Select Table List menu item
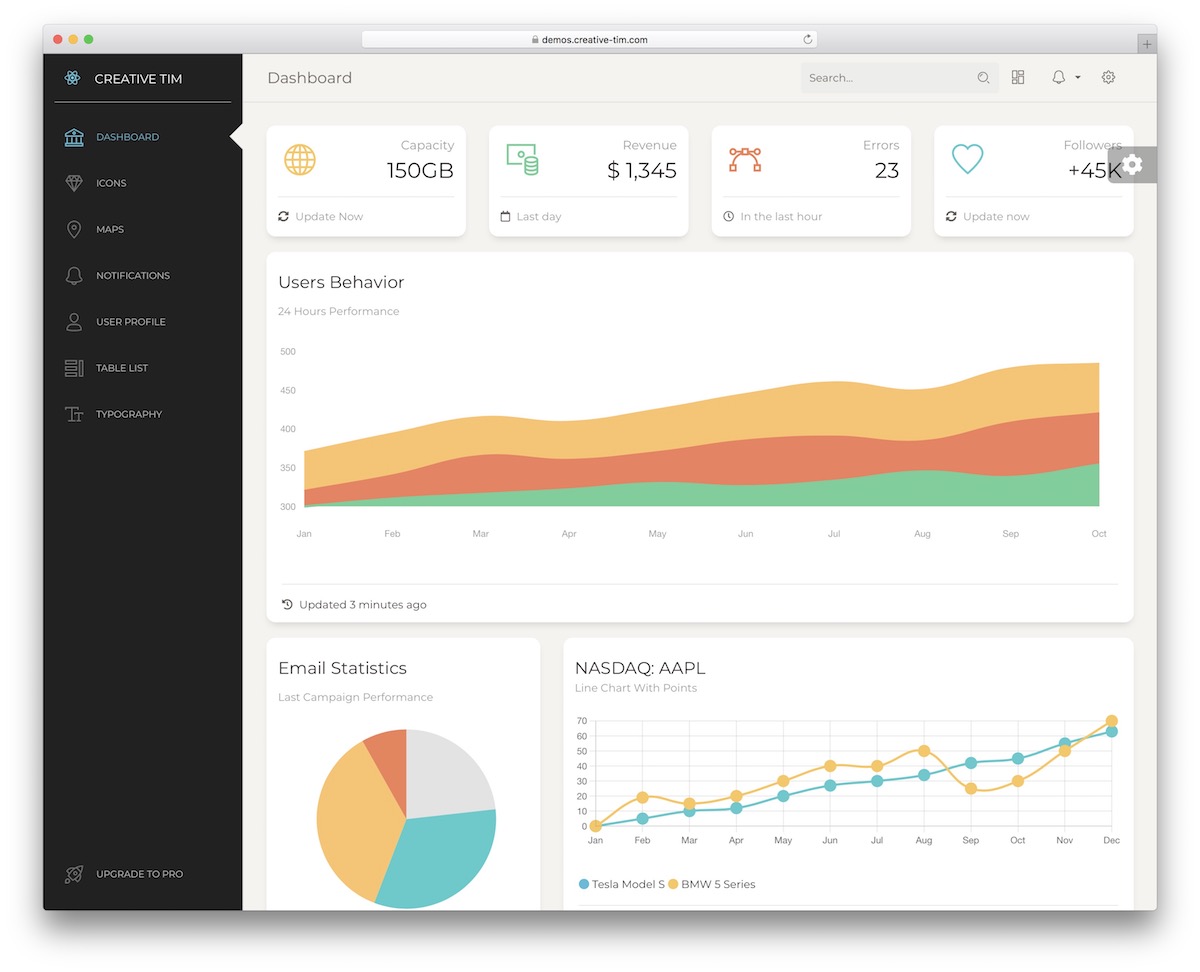This screenshot has width=1200, height=972. pyautogui.click(x=121, y=368)
